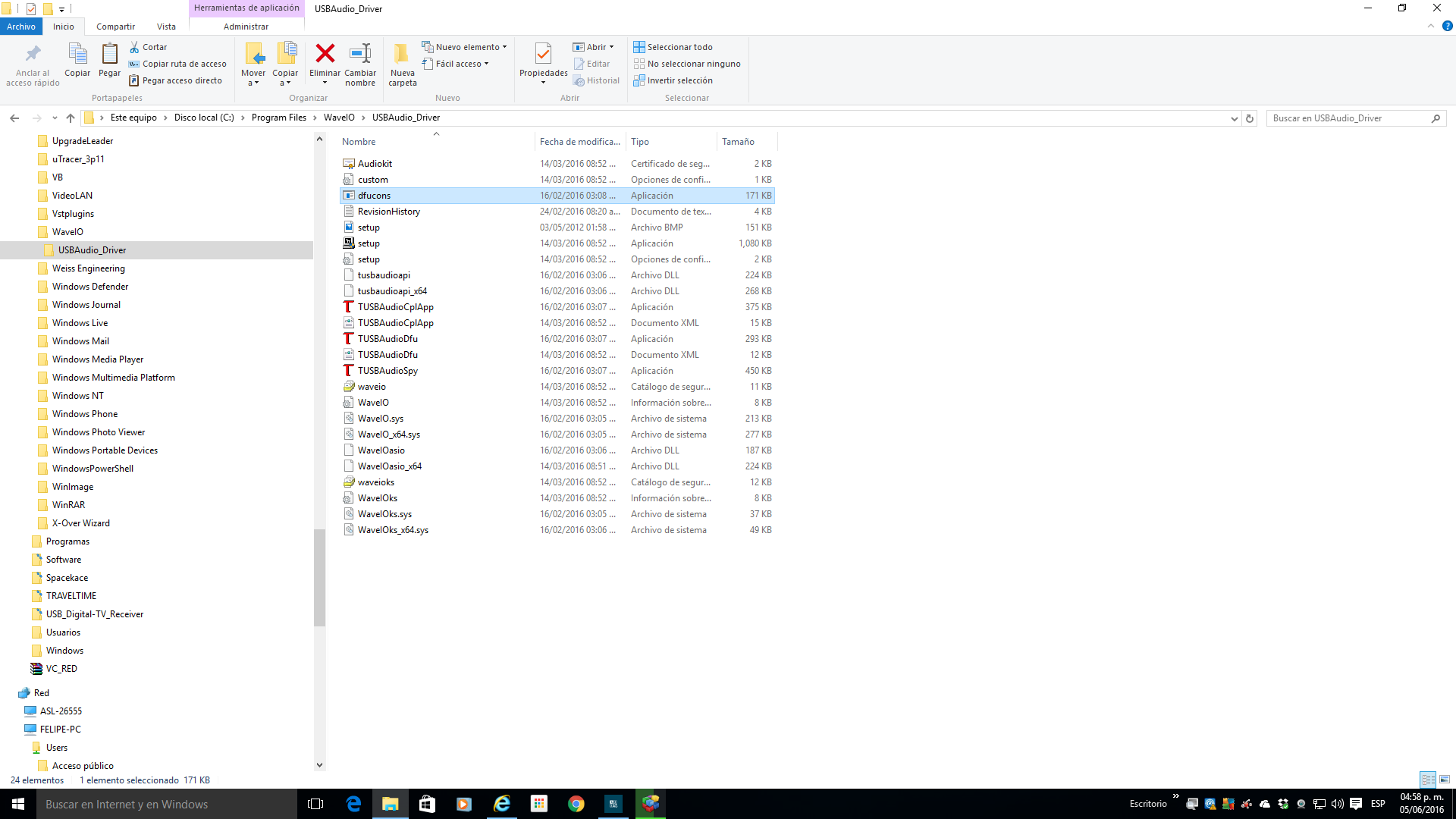Open recent locations dropdown arrow
Viewport: 1456px width, 819px height.
pyautogui.click(x=55, y=118)
